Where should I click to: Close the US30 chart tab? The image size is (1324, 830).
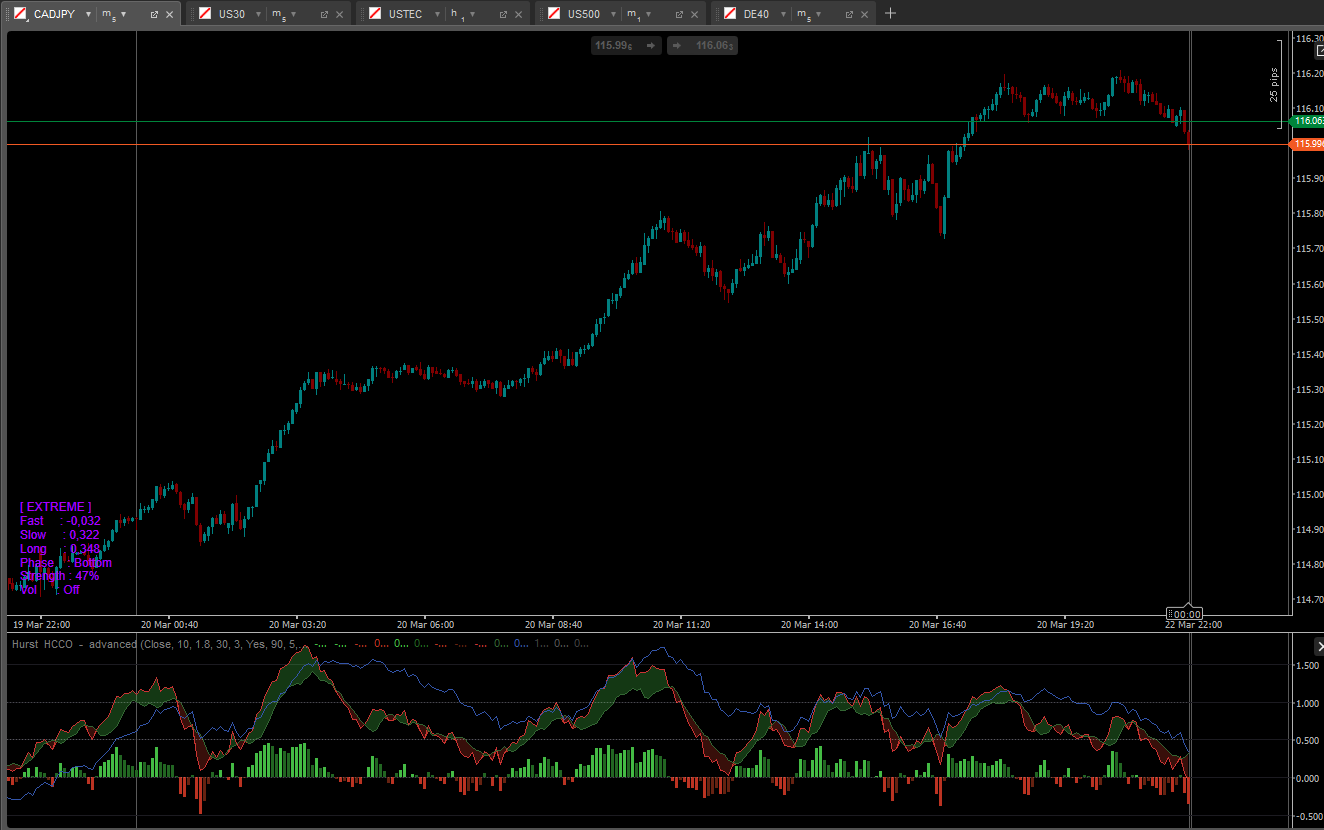coord(340,14)
